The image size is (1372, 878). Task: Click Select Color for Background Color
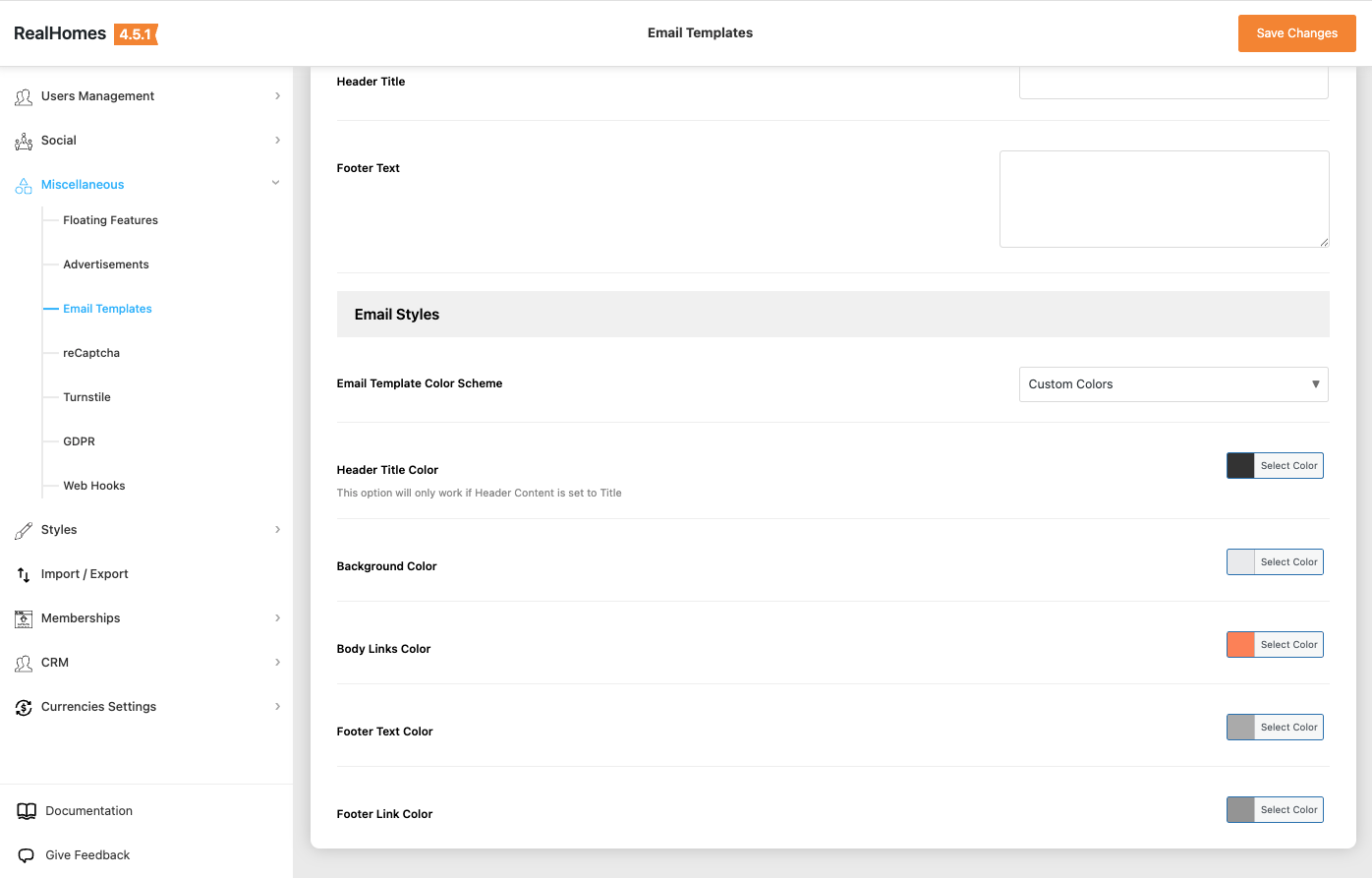[x=1288, y=562]
